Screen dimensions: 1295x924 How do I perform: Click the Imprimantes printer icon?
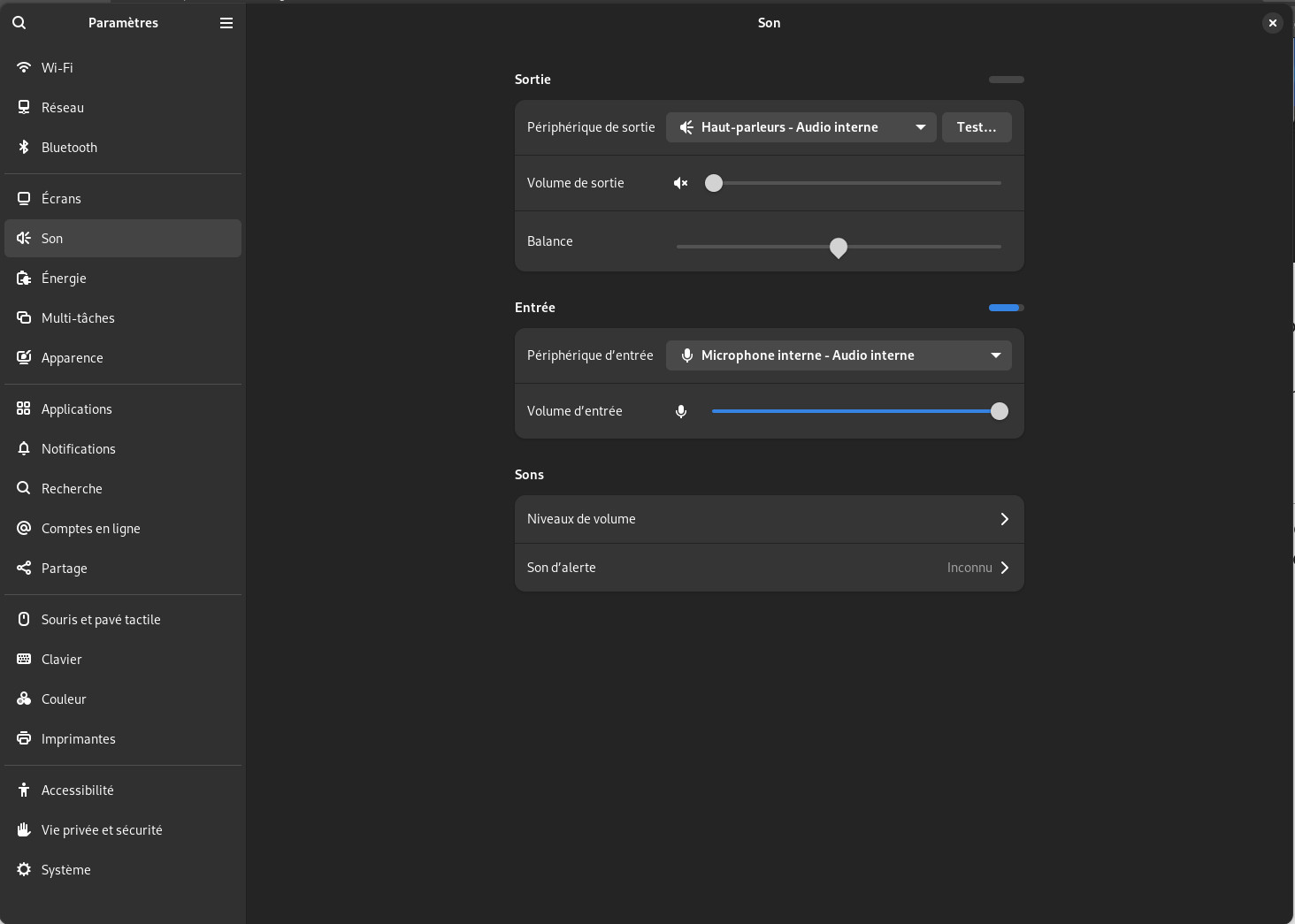24,738
